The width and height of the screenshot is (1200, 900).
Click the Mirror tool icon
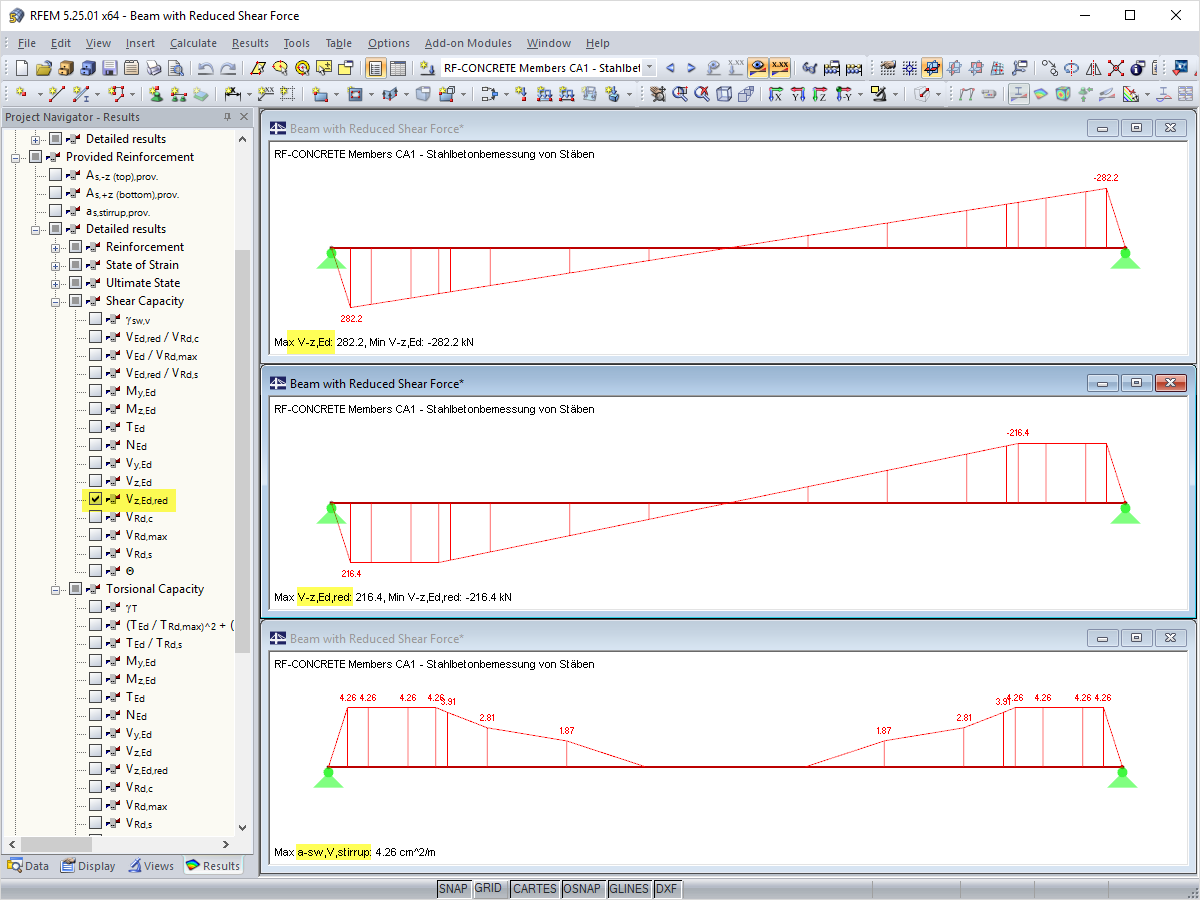point(1093,68)
